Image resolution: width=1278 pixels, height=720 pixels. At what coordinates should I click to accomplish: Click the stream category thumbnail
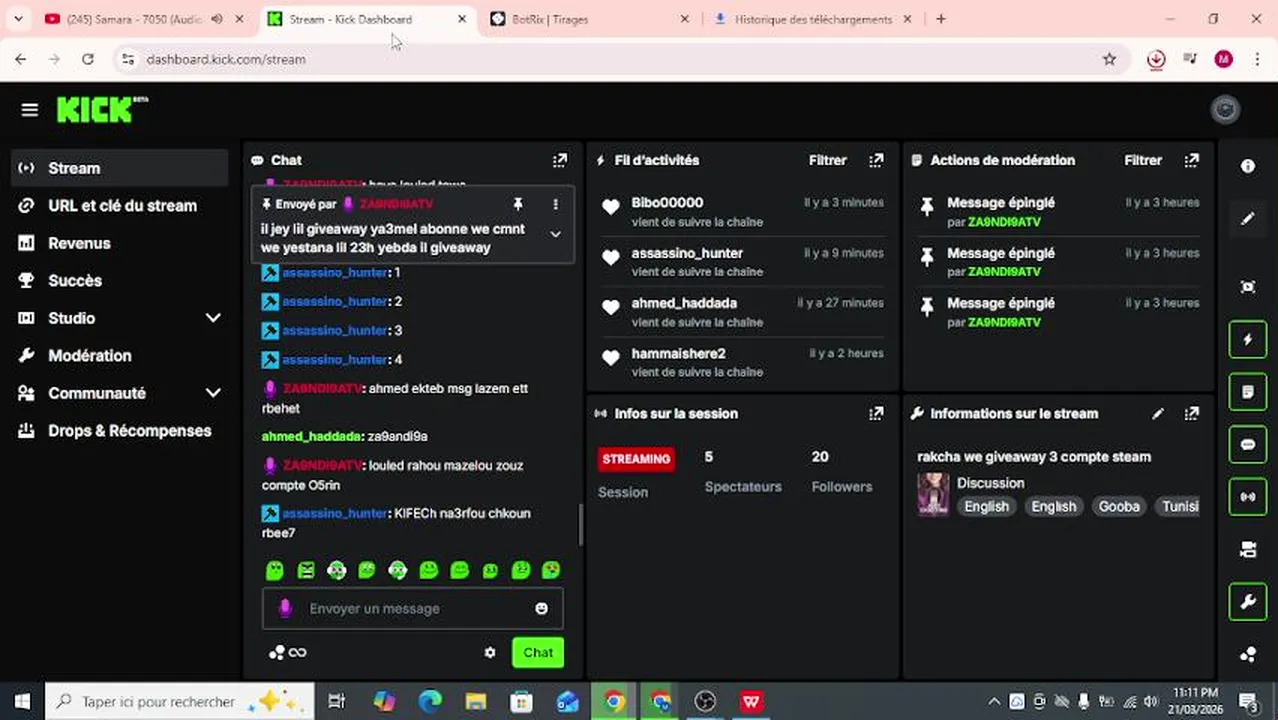pyautogui.click(x=933, y=495)
